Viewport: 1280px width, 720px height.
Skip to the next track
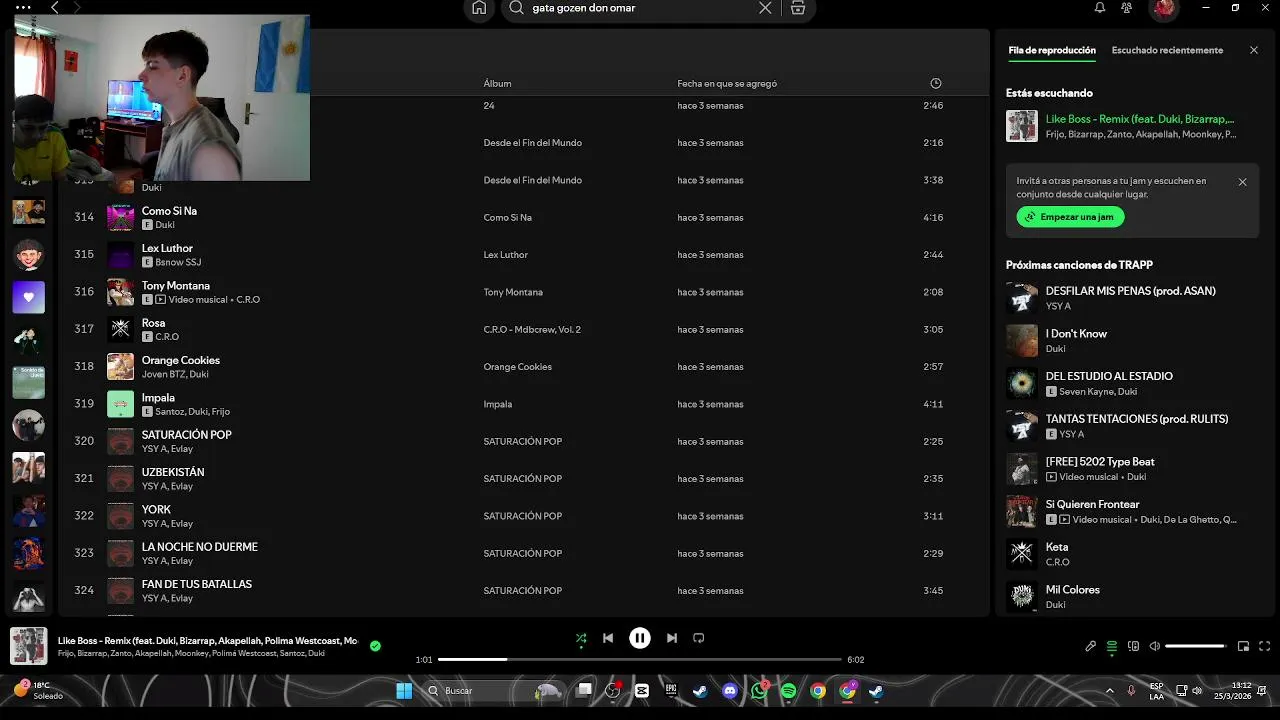point(672,638)
